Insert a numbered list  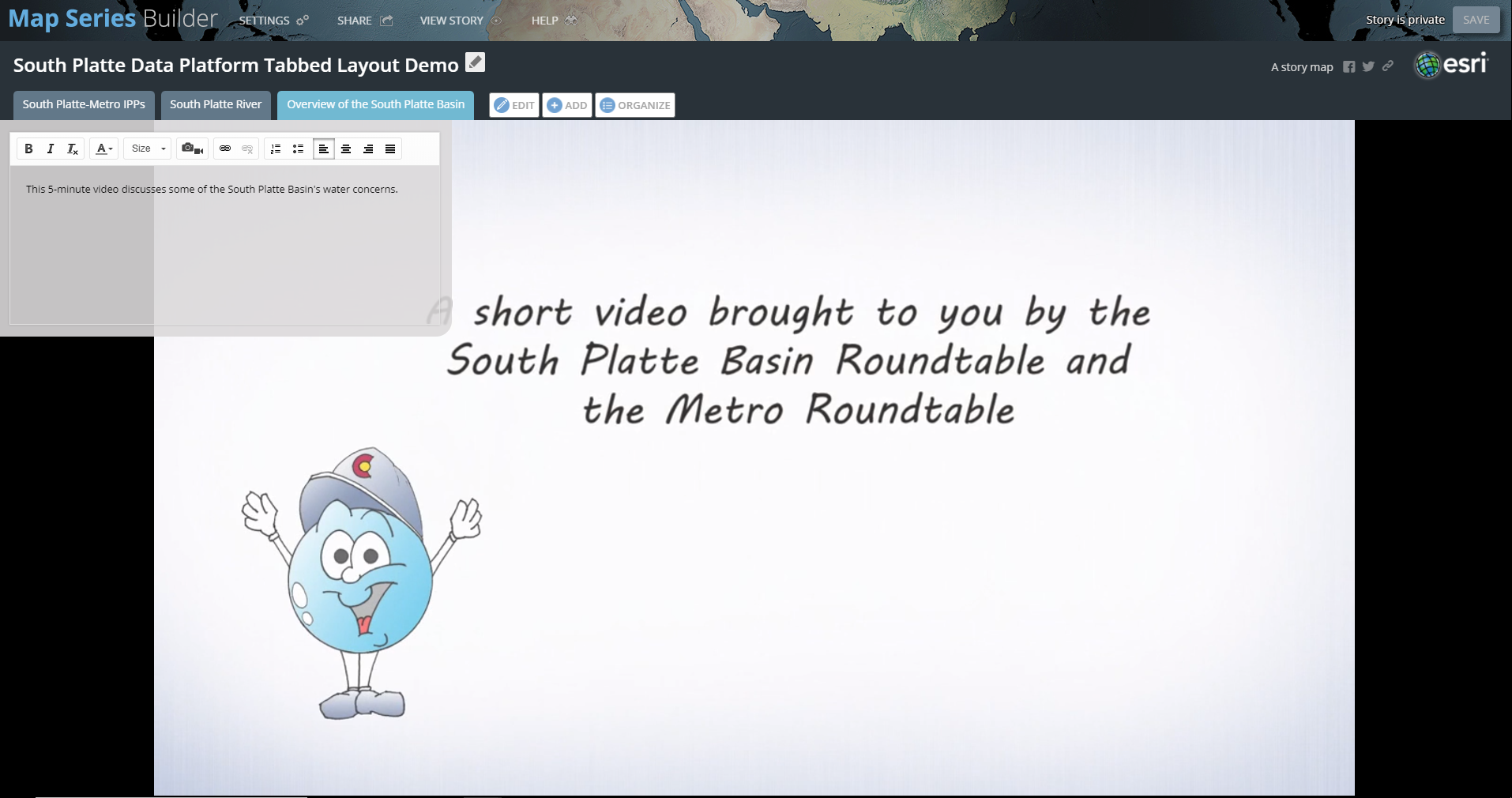[275, 149]
